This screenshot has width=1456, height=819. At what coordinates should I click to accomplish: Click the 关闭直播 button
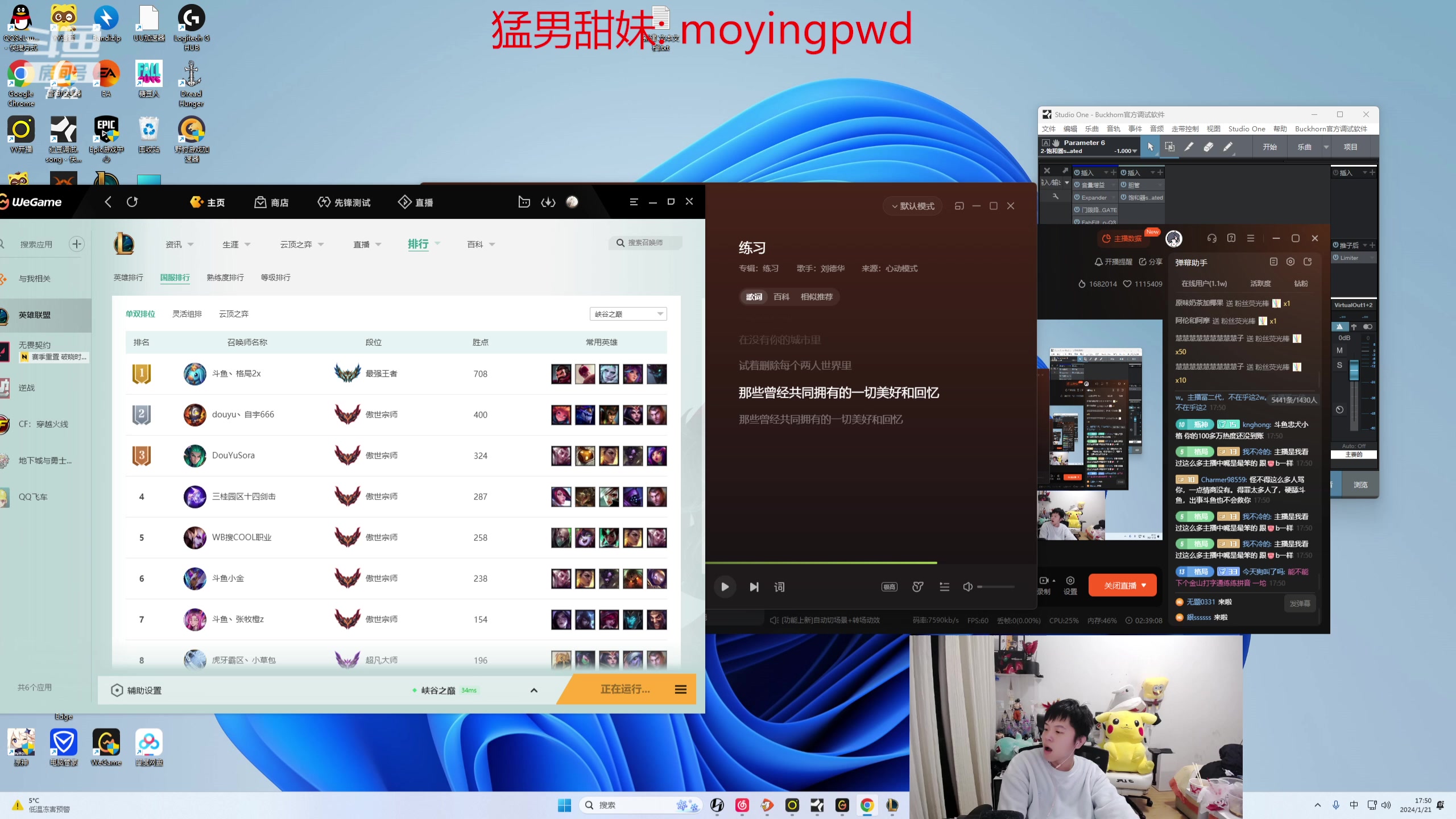(x=1122, y=585)
